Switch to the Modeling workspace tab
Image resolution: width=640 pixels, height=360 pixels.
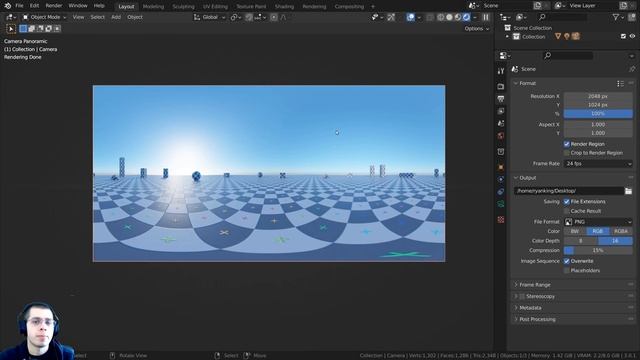[153, 6]
